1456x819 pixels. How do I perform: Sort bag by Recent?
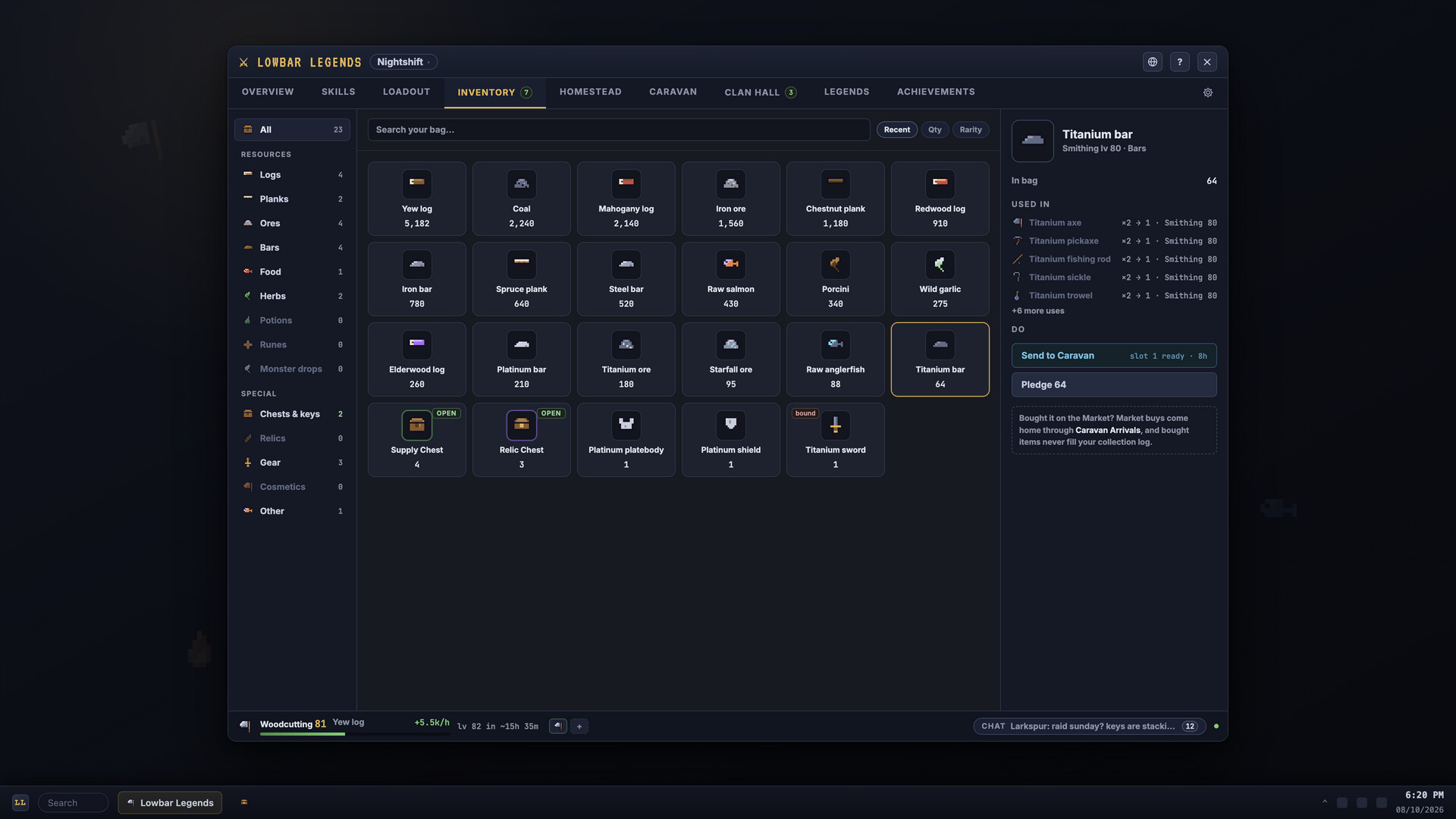click(x=897, y=130)
